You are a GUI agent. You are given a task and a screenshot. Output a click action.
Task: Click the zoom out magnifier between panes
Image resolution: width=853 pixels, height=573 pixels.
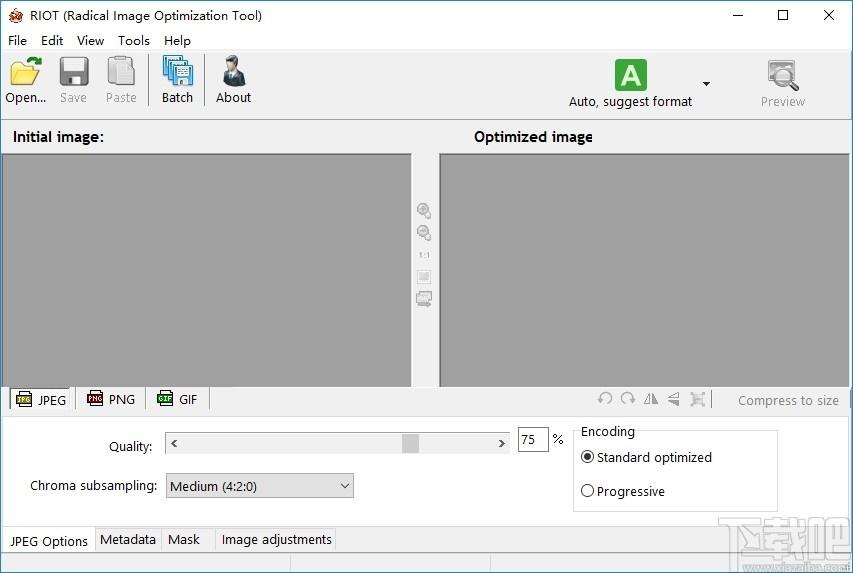pyautogui.click(x=424, y=233)
